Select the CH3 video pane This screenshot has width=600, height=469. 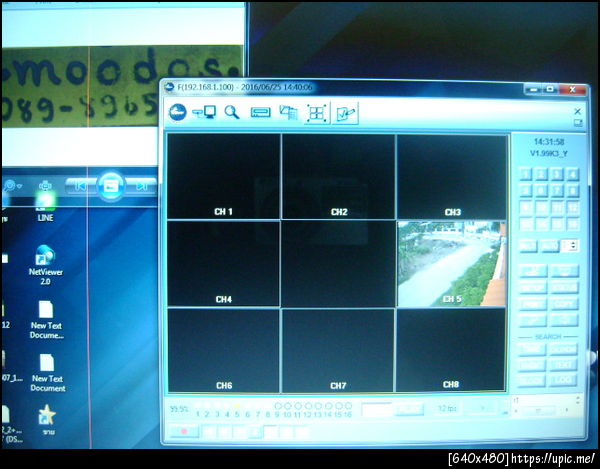[452, 176]
